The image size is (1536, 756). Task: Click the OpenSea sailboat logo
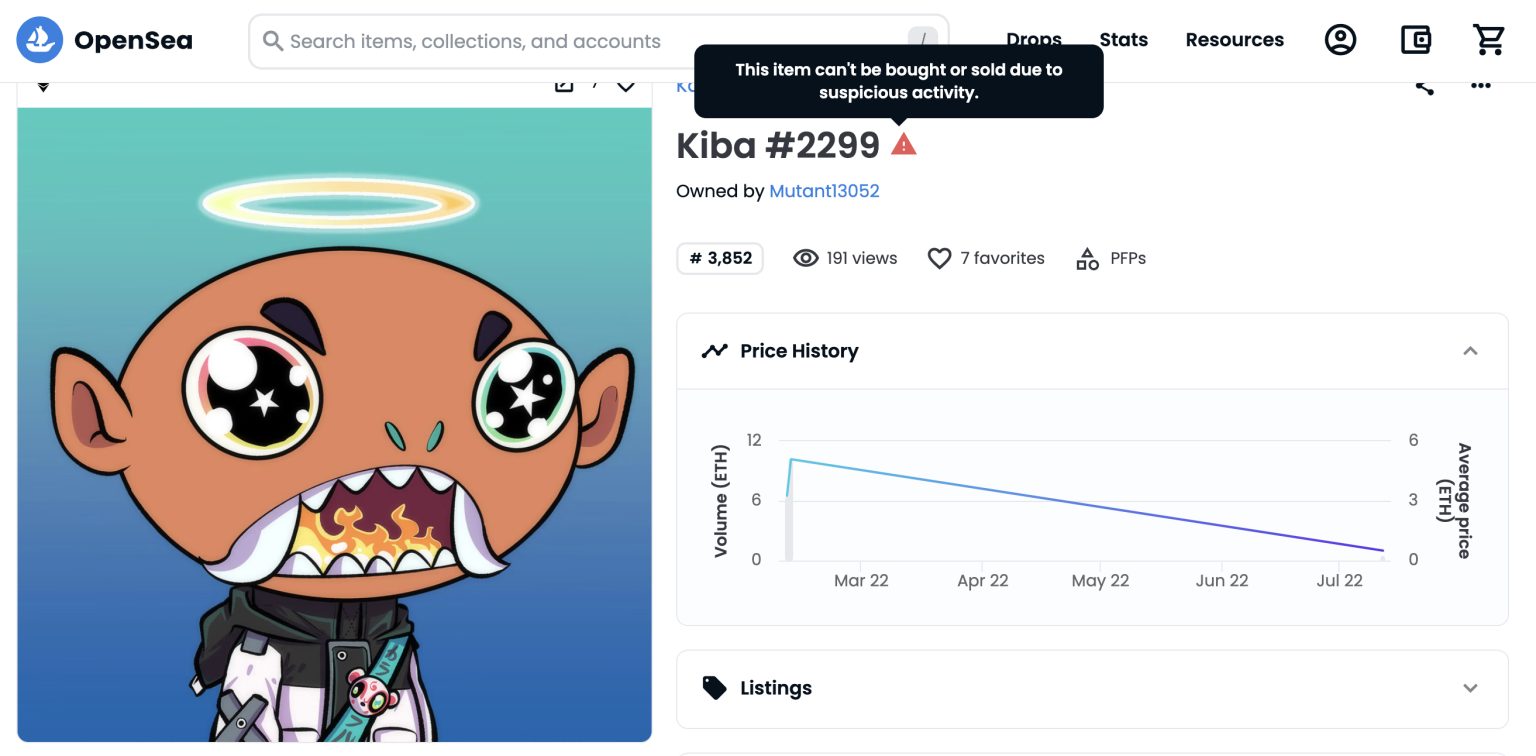pyautogui.click(x=40, y=40)
